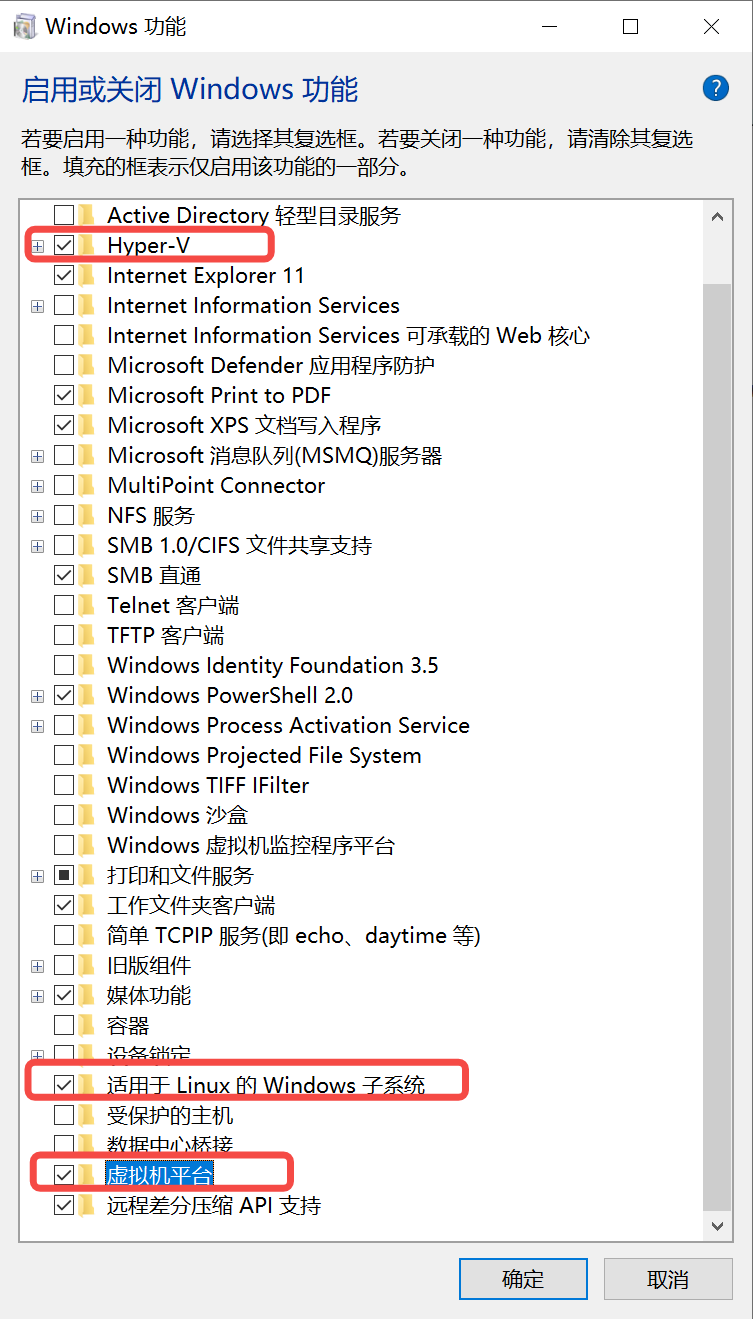
Task: Uncheck 远程差分压缩 API 支持 checkbox
Action: pos(64,1205)
